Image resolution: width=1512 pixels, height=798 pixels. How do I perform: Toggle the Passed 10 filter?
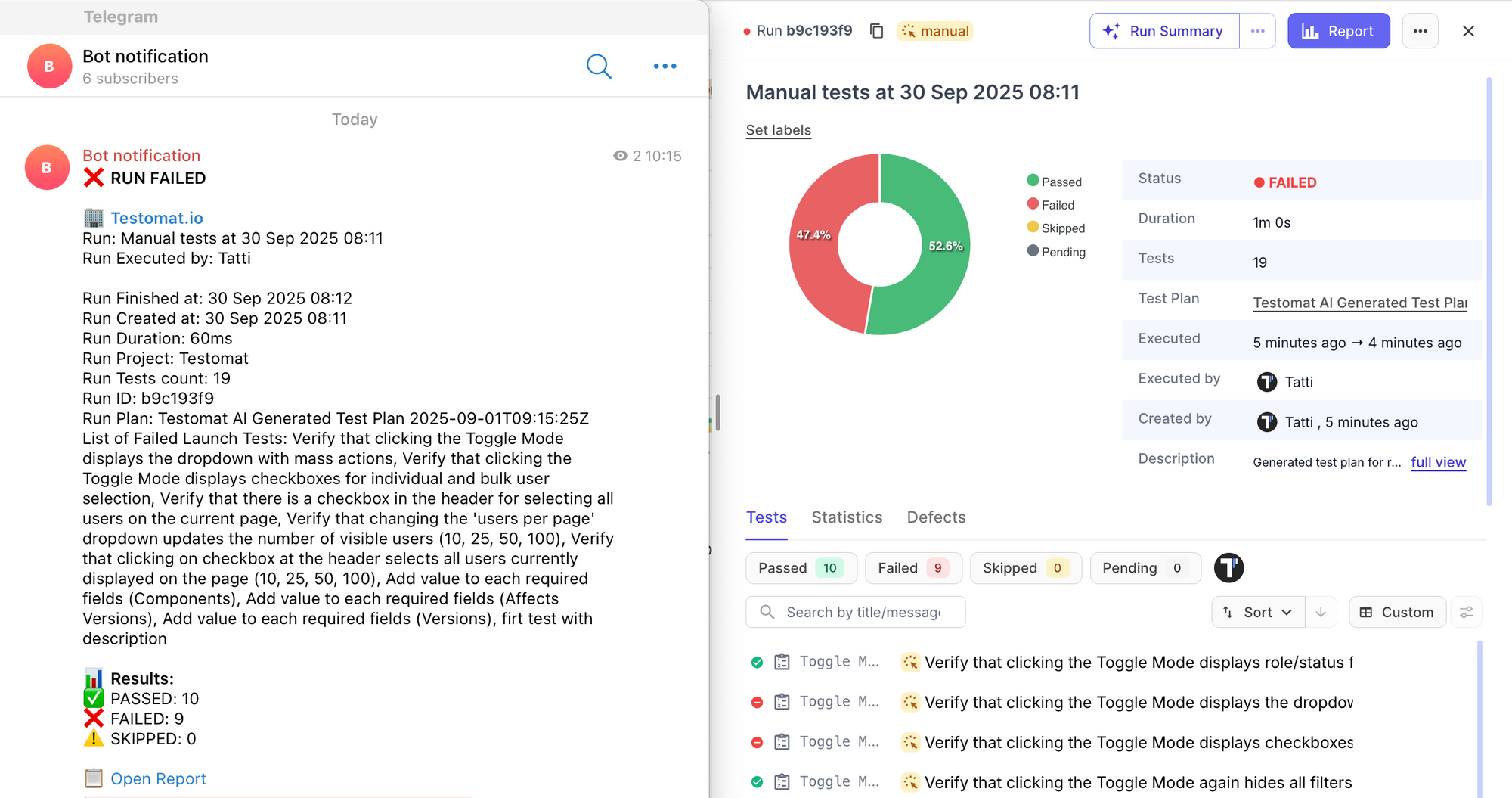[801, 568]
